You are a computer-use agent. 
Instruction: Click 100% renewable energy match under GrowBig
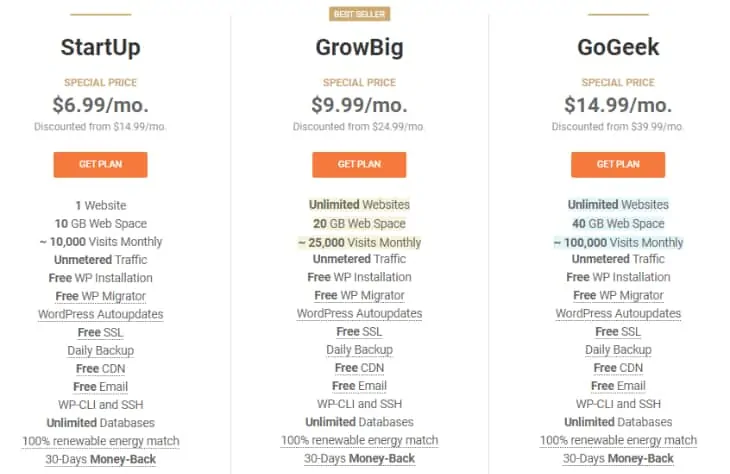359,440
